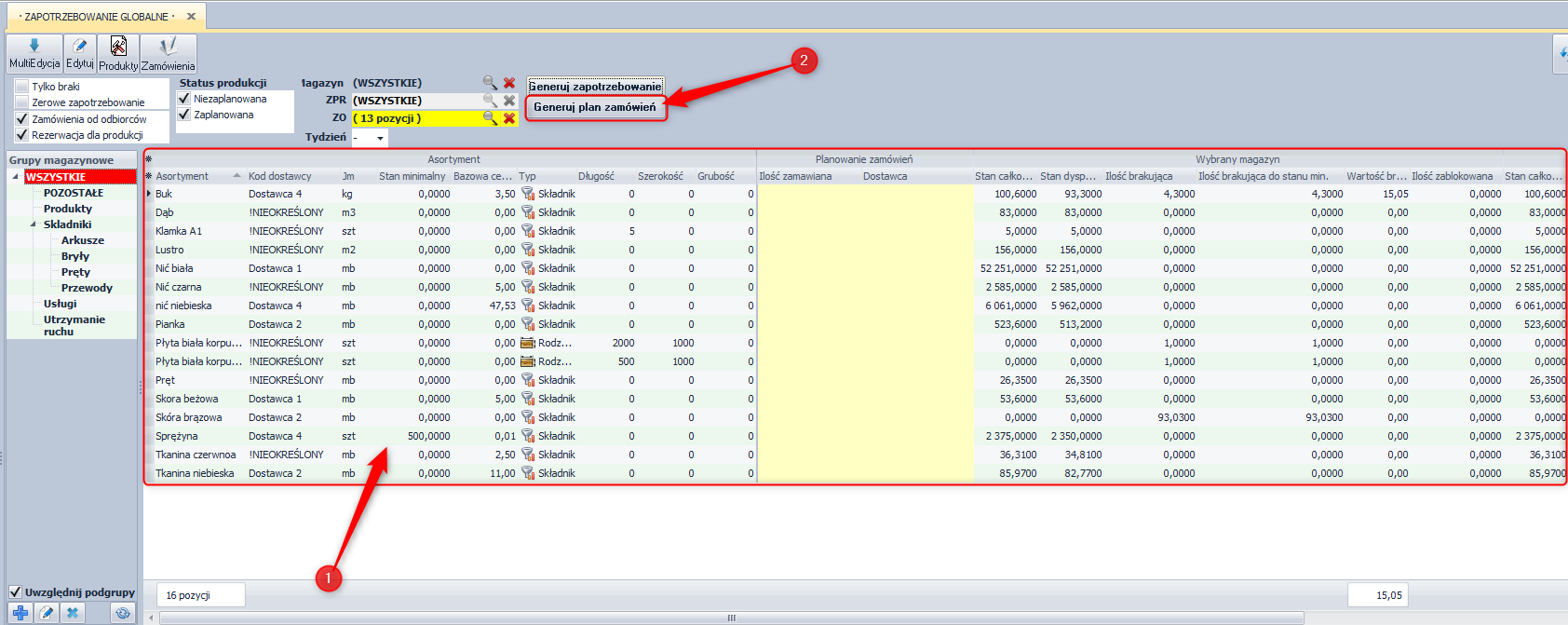This screenshot has height=625, width=1568.
Task: Click the horizontal scrollbar at bottom
Action: pos(731,618)
